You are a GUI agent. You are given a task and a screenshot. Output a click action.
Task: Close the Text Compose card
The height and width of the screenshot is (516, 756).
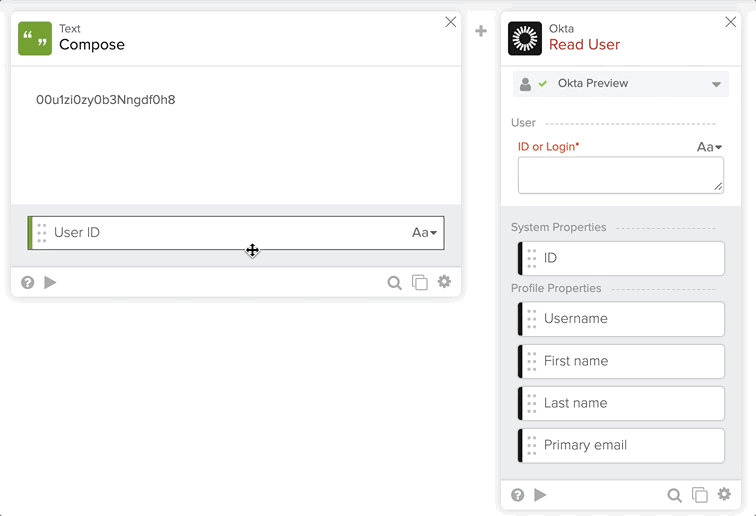click(450, 22)
